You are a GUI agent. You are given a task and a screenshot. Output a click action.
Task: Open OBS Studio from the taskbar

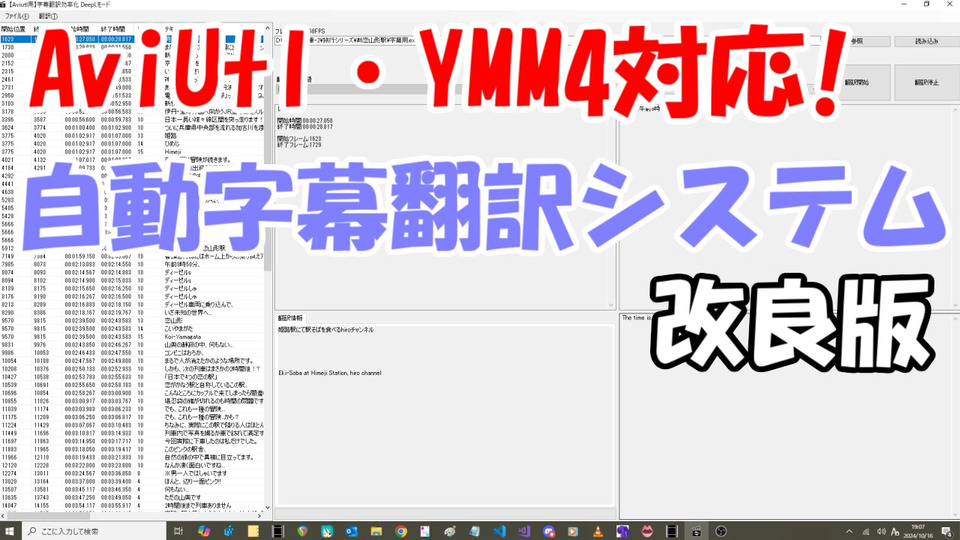point(721,531)
